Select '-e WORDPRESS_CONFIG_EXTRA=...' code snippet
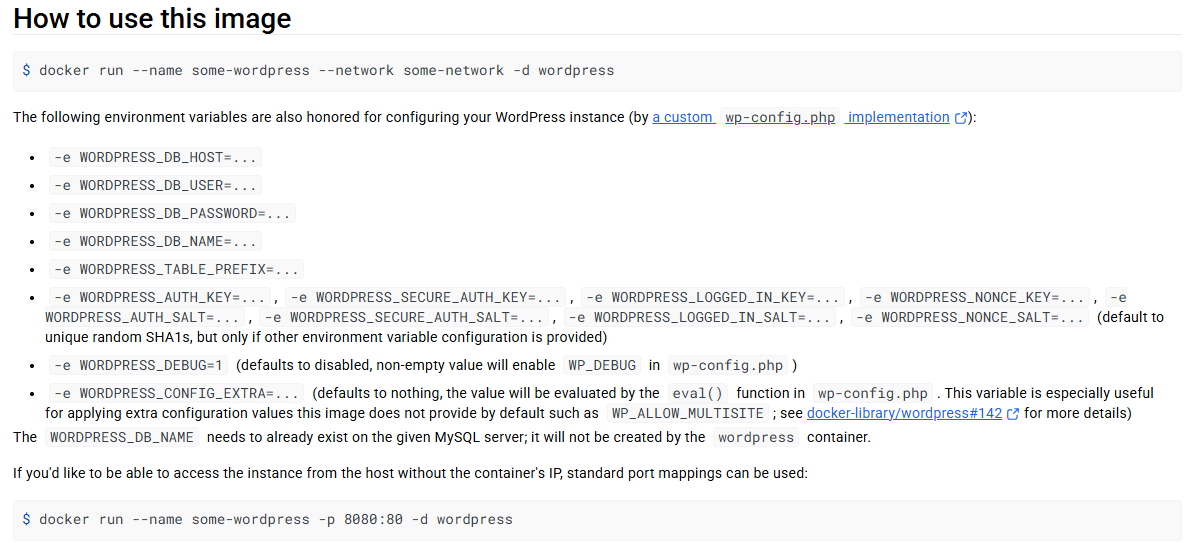1190x543 pixels. 176,393
